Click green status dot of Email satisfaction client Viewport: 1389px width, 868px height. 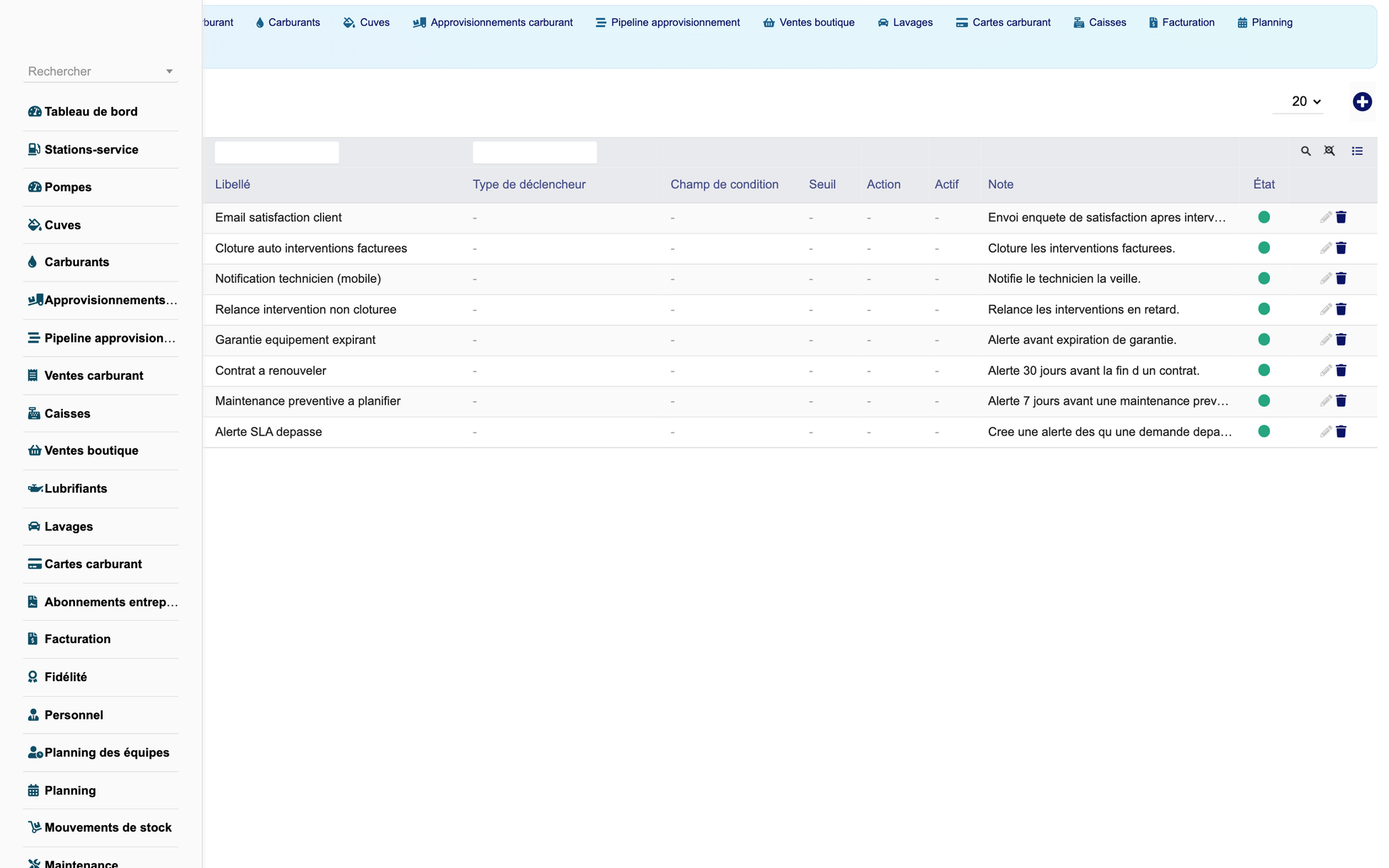pyautogui.click(x=1264, y=217)
